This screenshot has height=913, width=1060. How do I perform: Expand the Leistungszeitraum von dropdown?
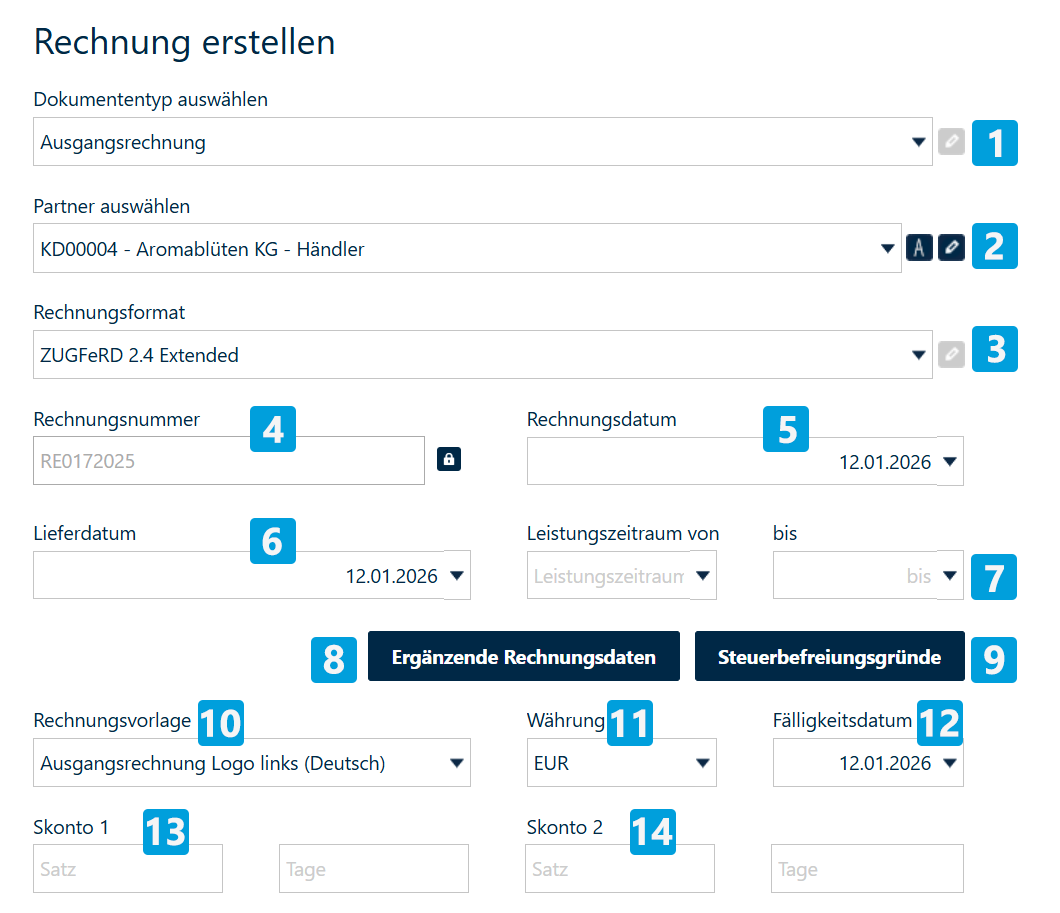(x=703, y=575)
